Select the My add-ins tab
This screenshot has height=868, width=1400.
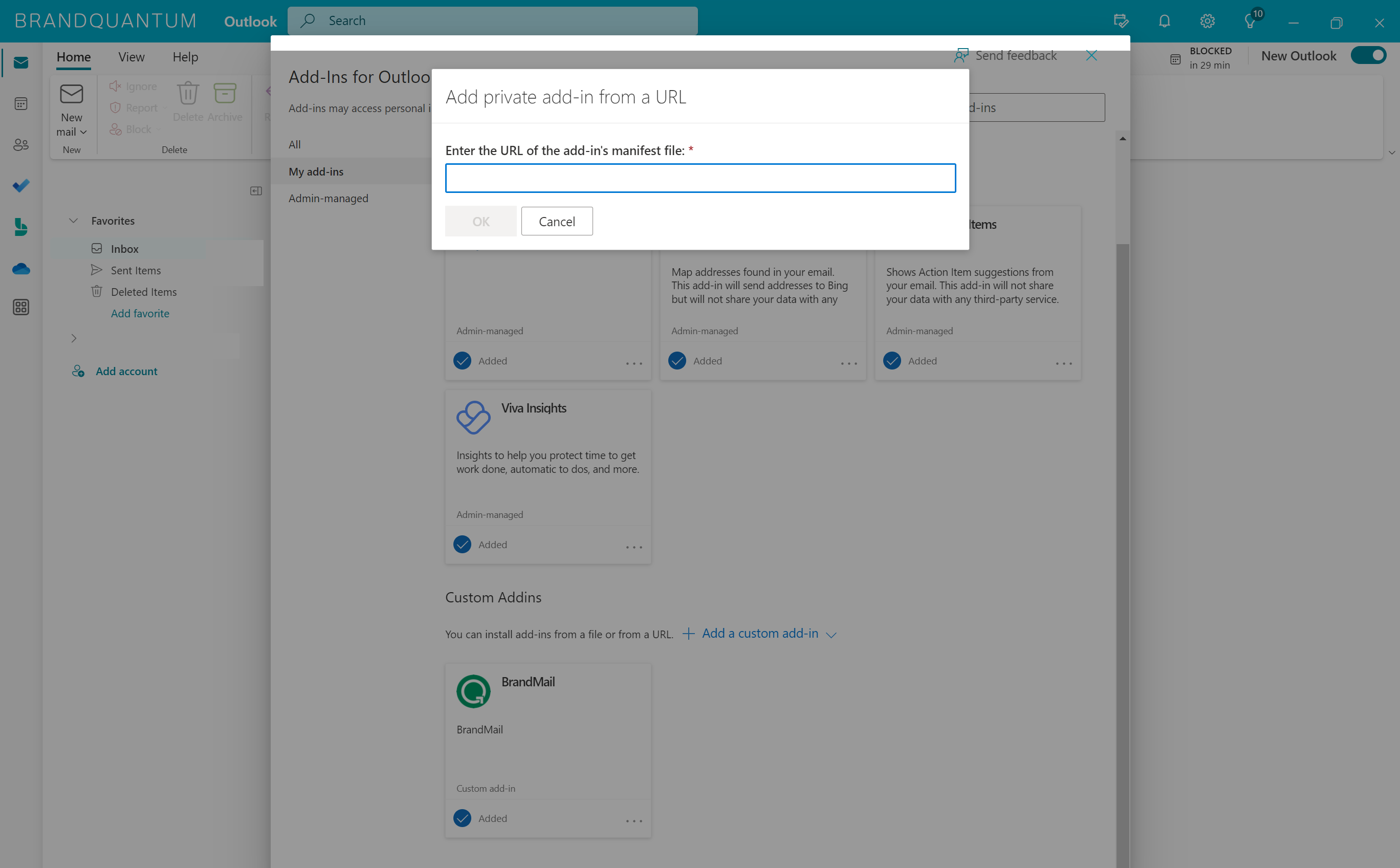click(315, 170)
